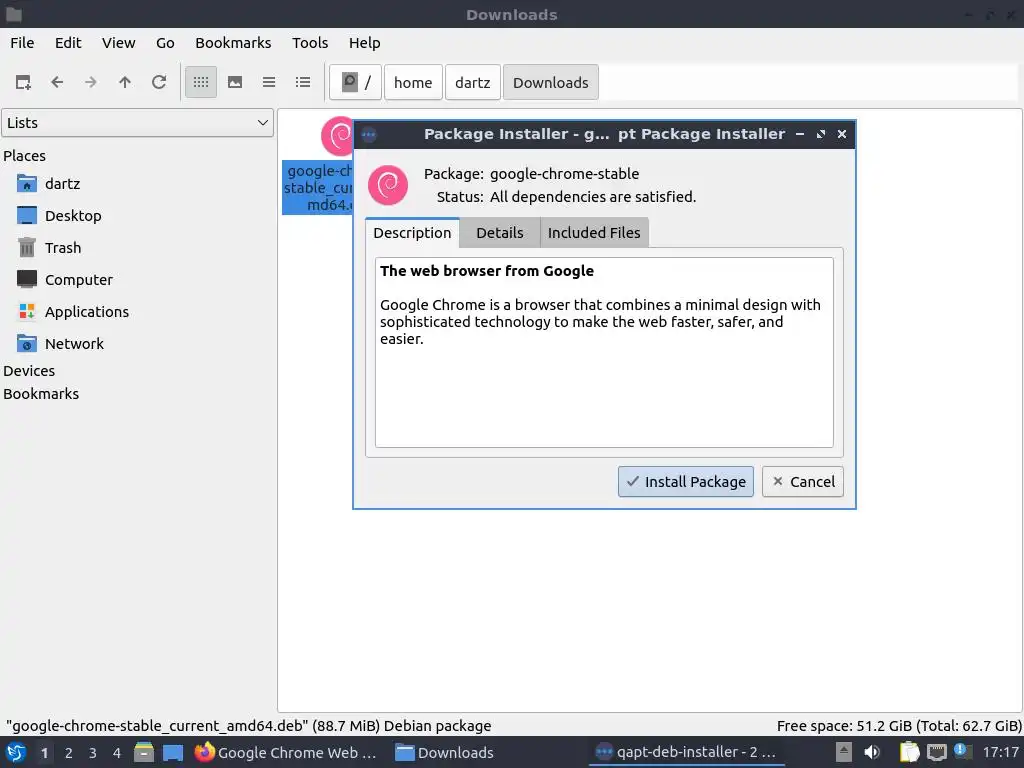Image resolution: width=1024 pixels, height=768 pixels.
Task: Click the Bookmarks section header in sidebar
Action: [41, 394]
